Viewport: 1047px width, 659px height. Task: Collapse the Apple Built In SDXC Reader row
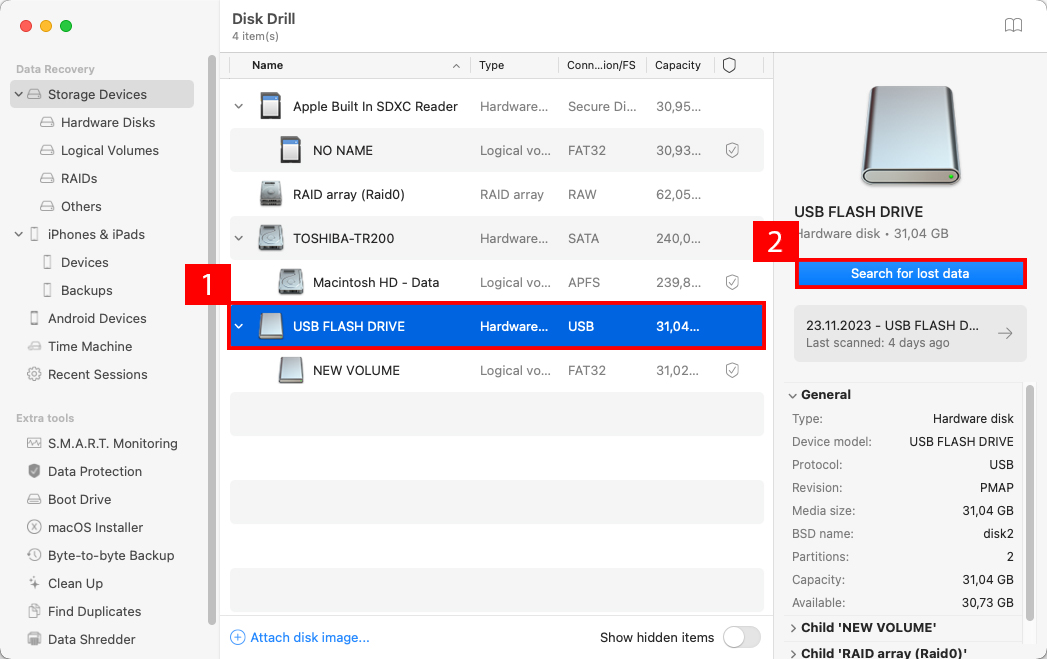point(238,106)
